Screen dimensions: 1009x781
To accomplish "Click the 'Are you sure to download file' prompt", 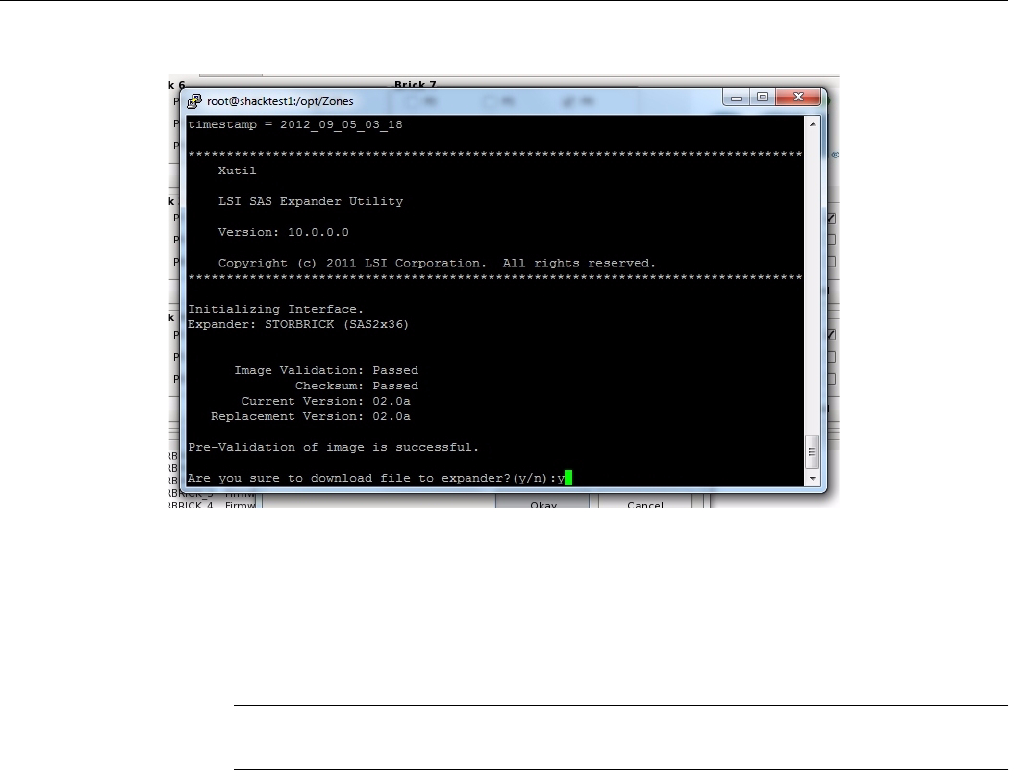I will click(x=376, y=479).
